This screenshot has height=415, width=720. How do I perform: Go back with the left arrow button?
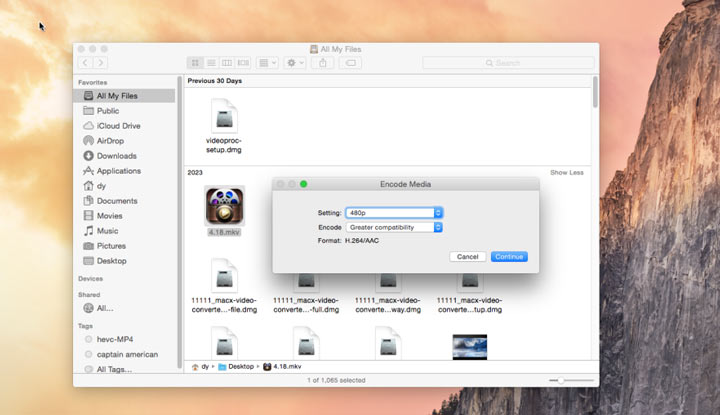pyautogui.click(x=86, y=63)
